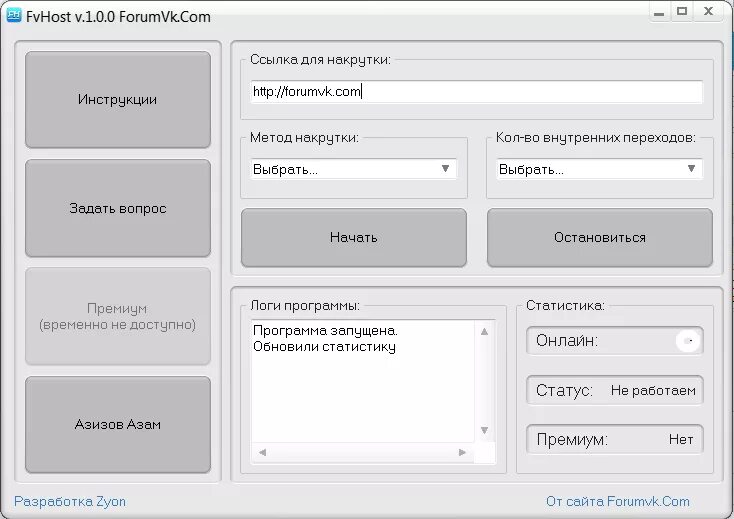Click the FvHost app icon in title bar
The image size is (734, 519).
14,15
